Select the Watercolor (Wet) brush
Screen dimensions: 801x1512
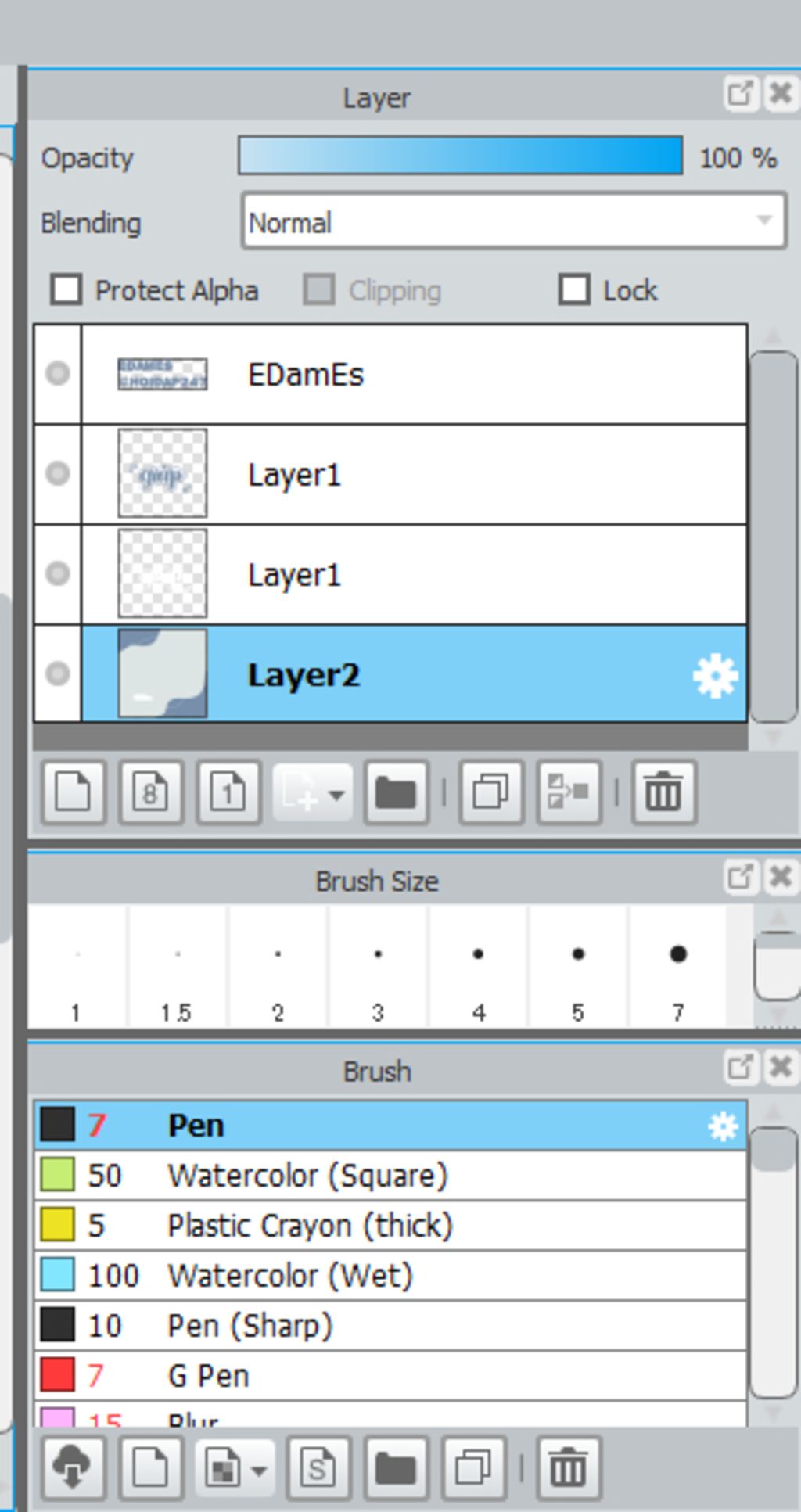(289, 1276)
